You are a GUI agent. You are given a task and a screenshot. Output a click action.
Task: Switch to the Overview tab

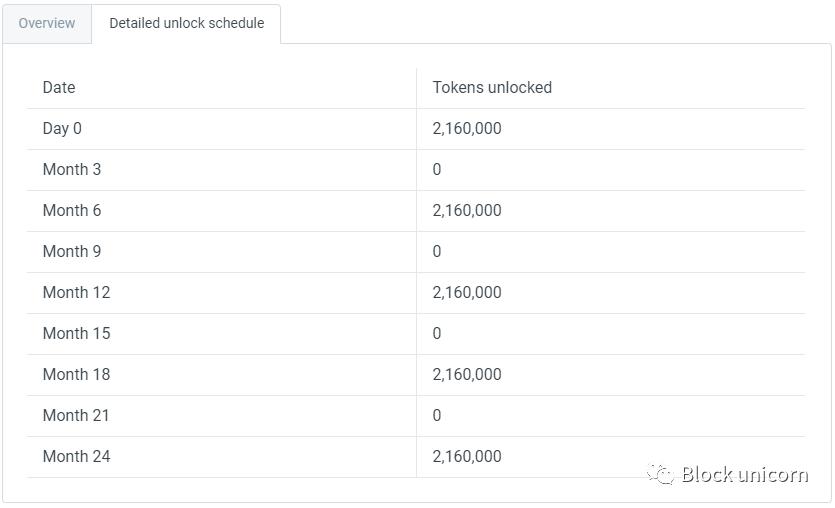(x=47, y=23)
